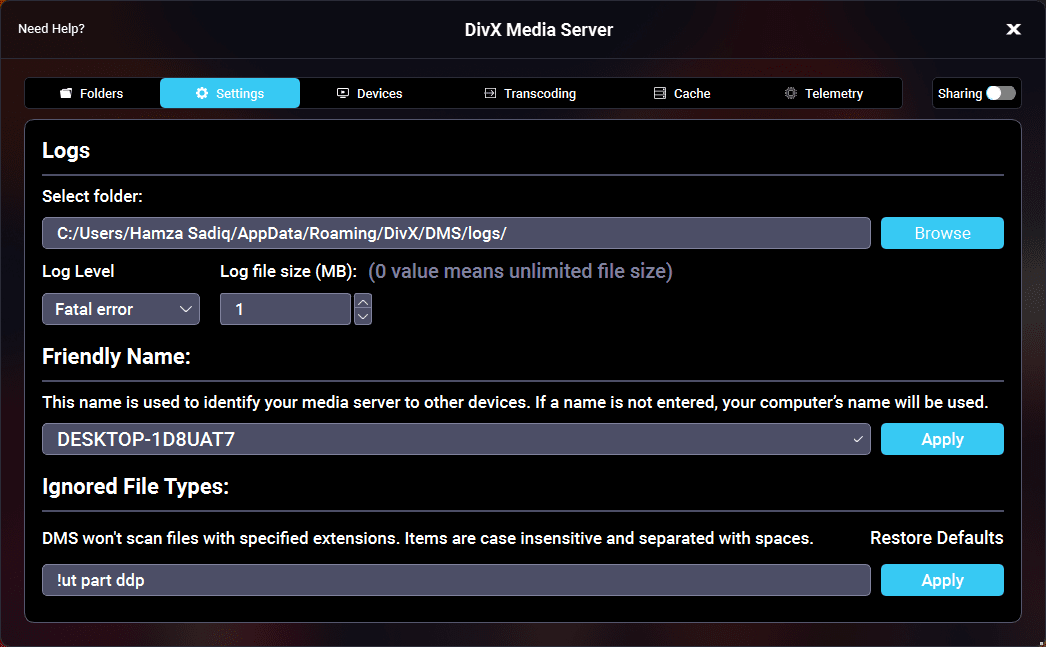Open the Need Help? link
This screenshot has width=1046, height=647.
(x=51, y=29)
